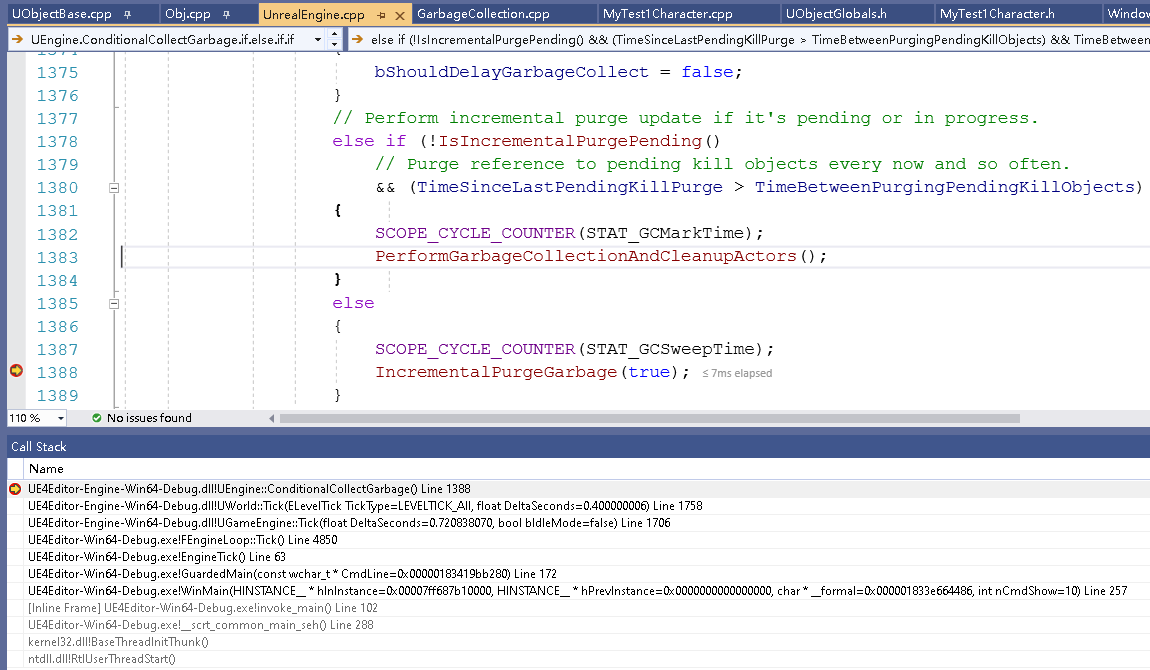Switch to the UObjectGlobals.h tab
The width and height of the screenshot is (1150, 670).
coord(836,14)
